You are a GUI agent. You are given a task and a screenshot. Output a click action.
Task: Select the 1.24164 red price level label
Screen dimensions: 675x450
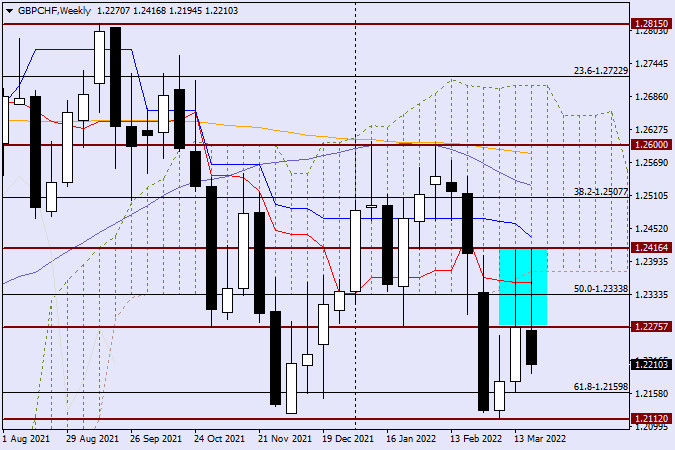tap(652, 248)
